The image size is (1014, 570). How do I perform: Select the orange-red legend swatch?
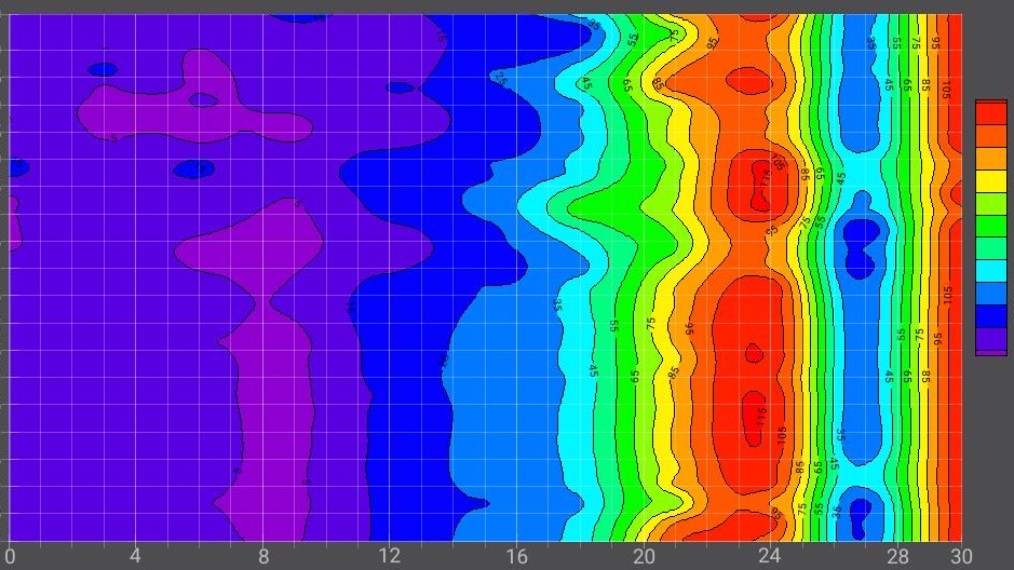coord(991,135)
